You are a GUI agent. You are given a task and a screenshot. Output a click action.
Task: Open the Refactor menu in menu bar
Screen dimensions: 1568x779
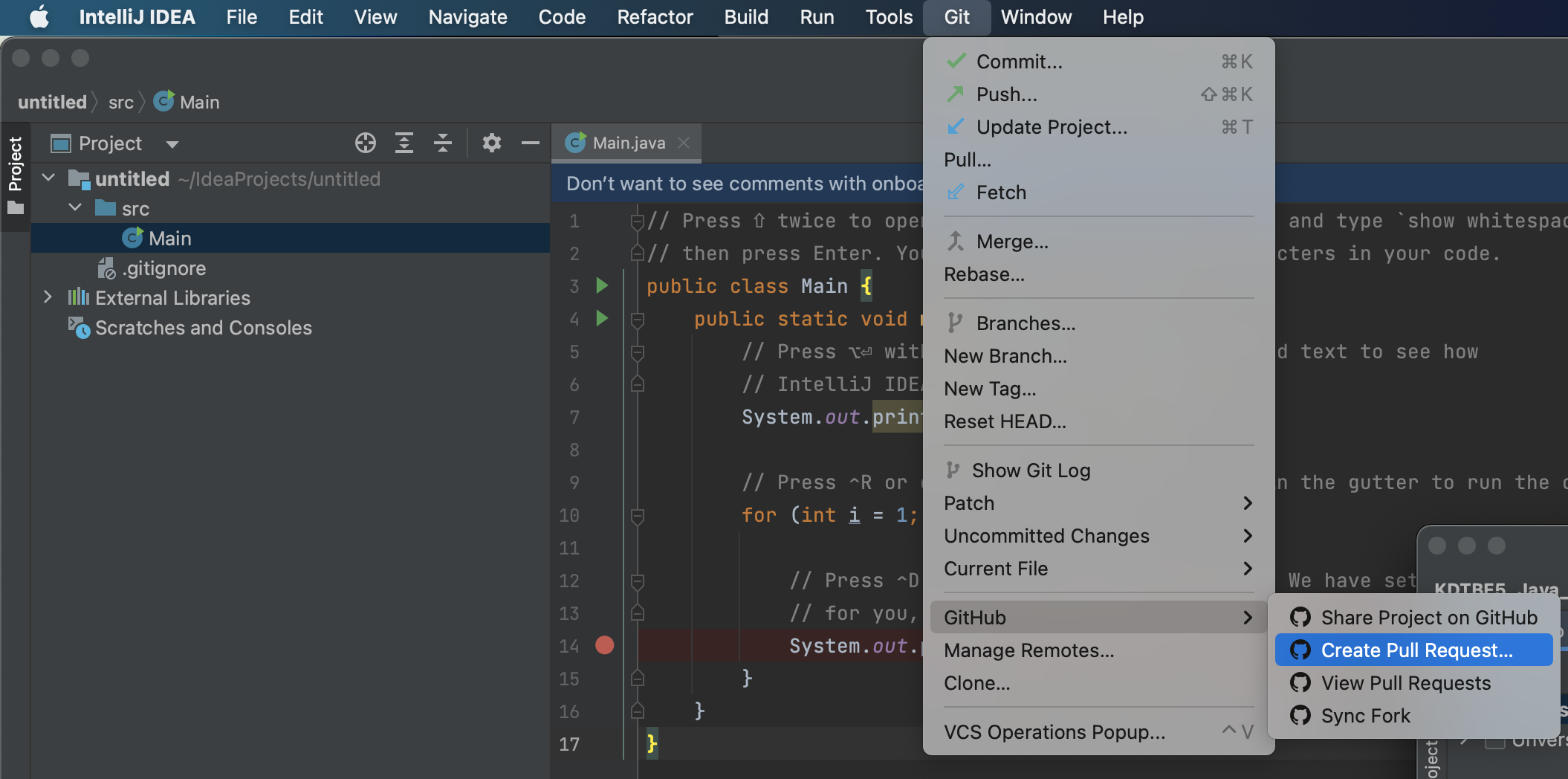655,17
